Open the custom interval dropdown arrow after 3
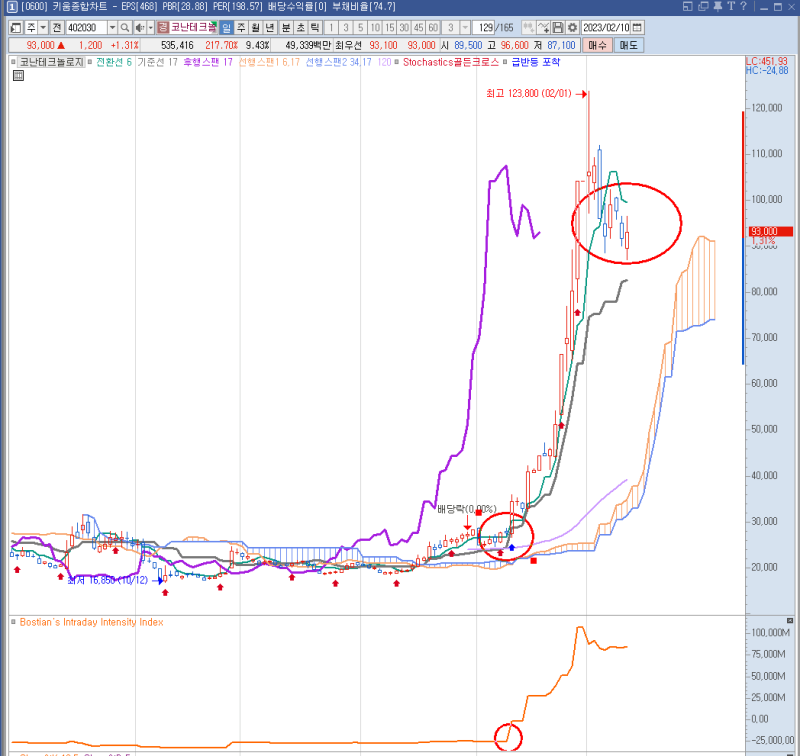800x756 pixels. coord(465,28)
